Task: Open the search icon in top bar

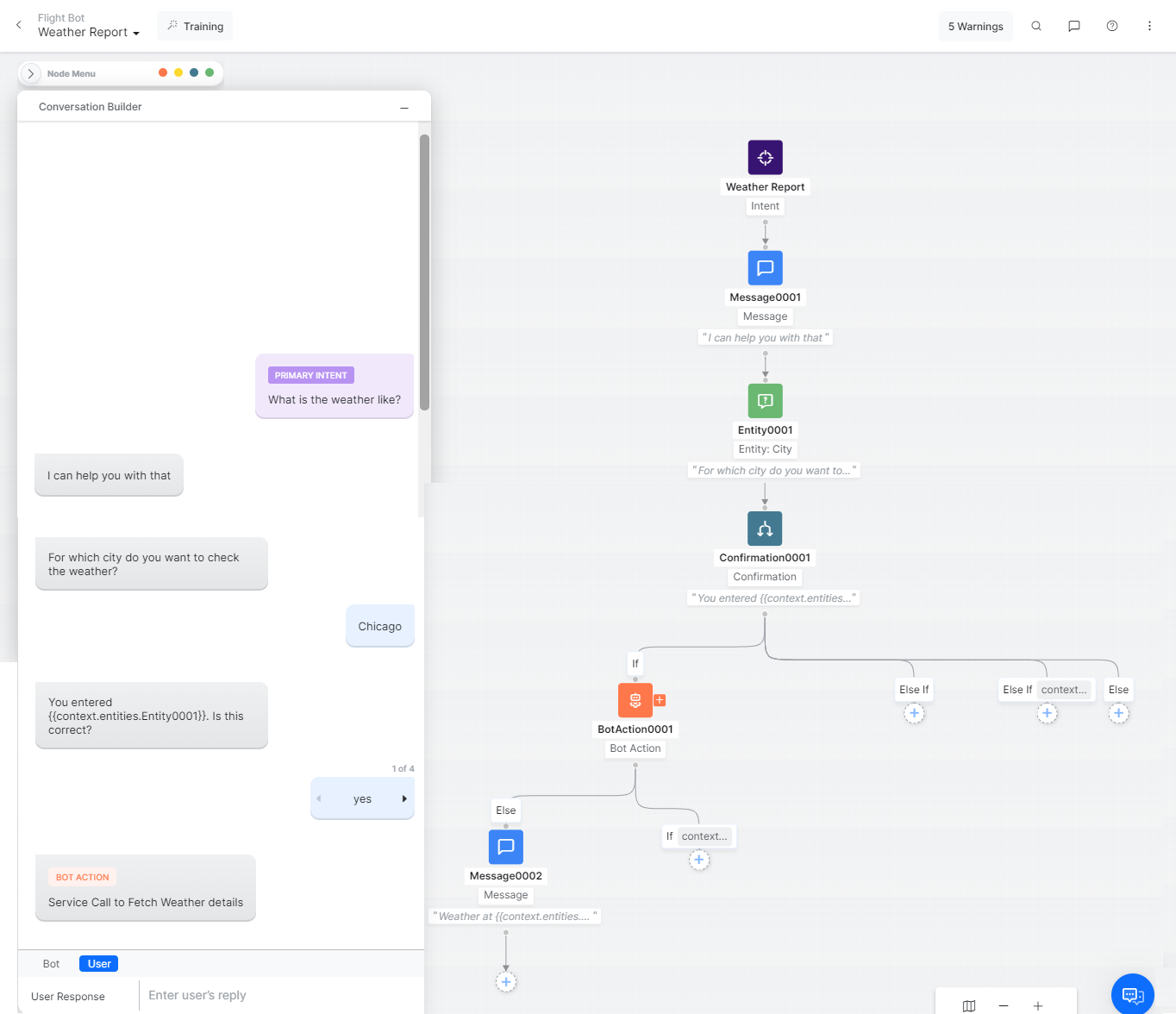Action: tap(1036, 26)
